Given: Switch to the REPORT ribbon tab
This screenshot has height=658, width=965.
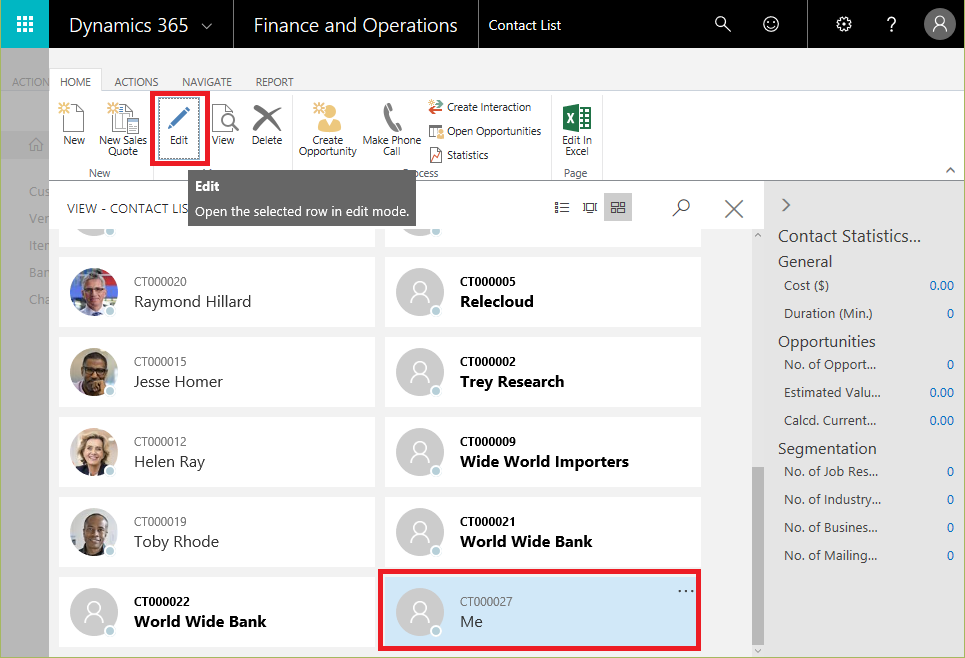Looking at the screenshot, I should (x=274, y=82).
